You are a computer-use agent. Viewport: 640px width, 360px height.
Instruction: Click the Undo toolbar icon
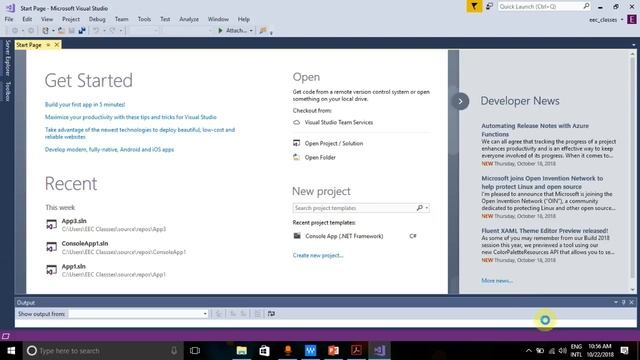tap(96, 31)
